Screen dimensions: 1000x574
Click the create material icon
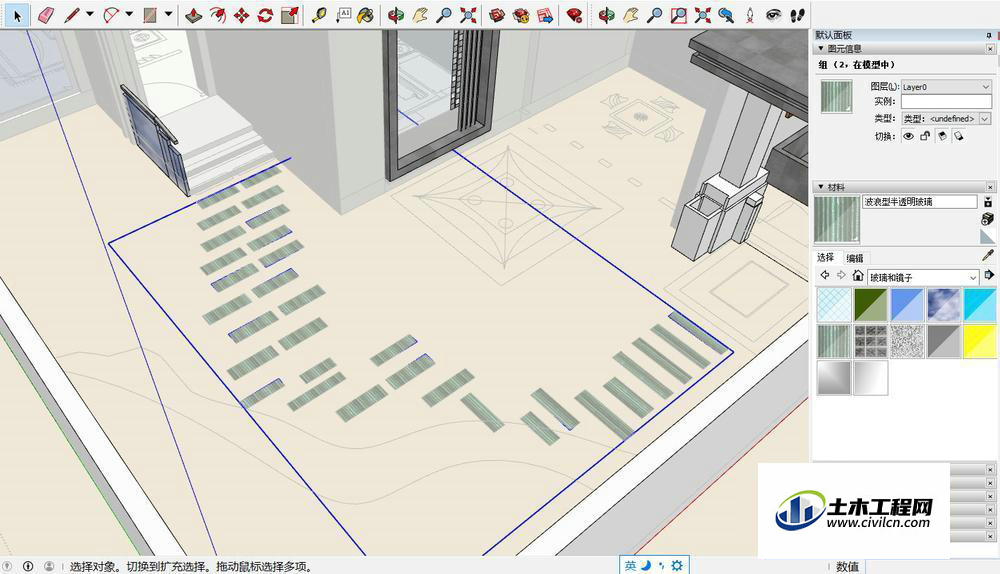987,219
